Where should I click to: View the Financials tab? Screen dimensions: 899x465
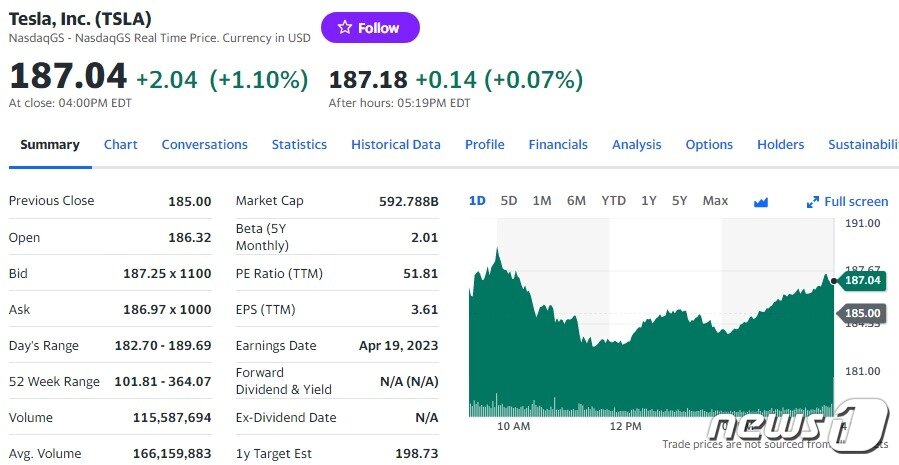(558, 144)
